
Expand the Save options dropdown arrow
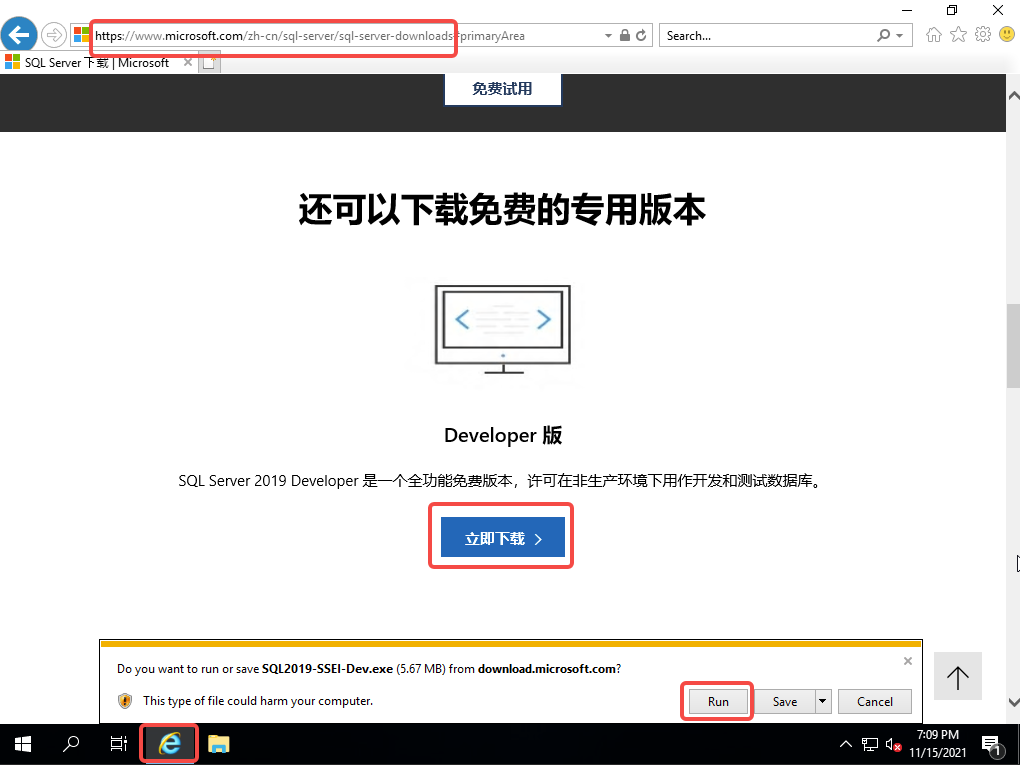click(823, 701)
